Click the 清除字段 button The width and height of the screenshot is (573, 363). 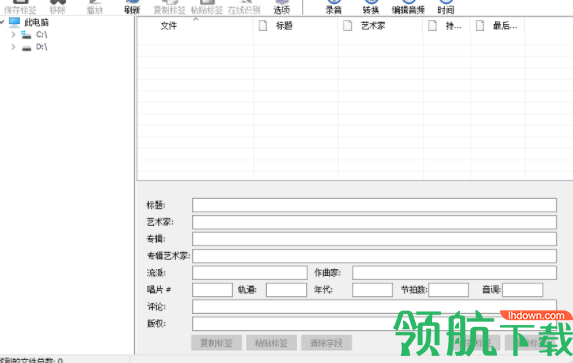tap(326, 343)
